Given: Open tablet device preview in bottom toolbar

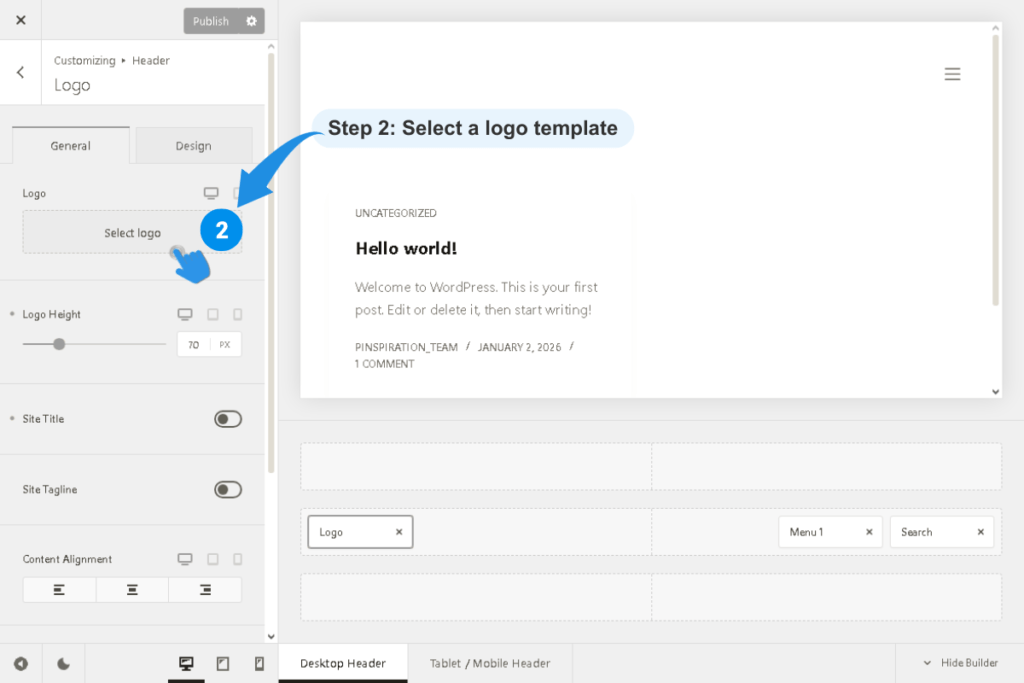Looking at the screenshot, I should (x=222, y=662).
